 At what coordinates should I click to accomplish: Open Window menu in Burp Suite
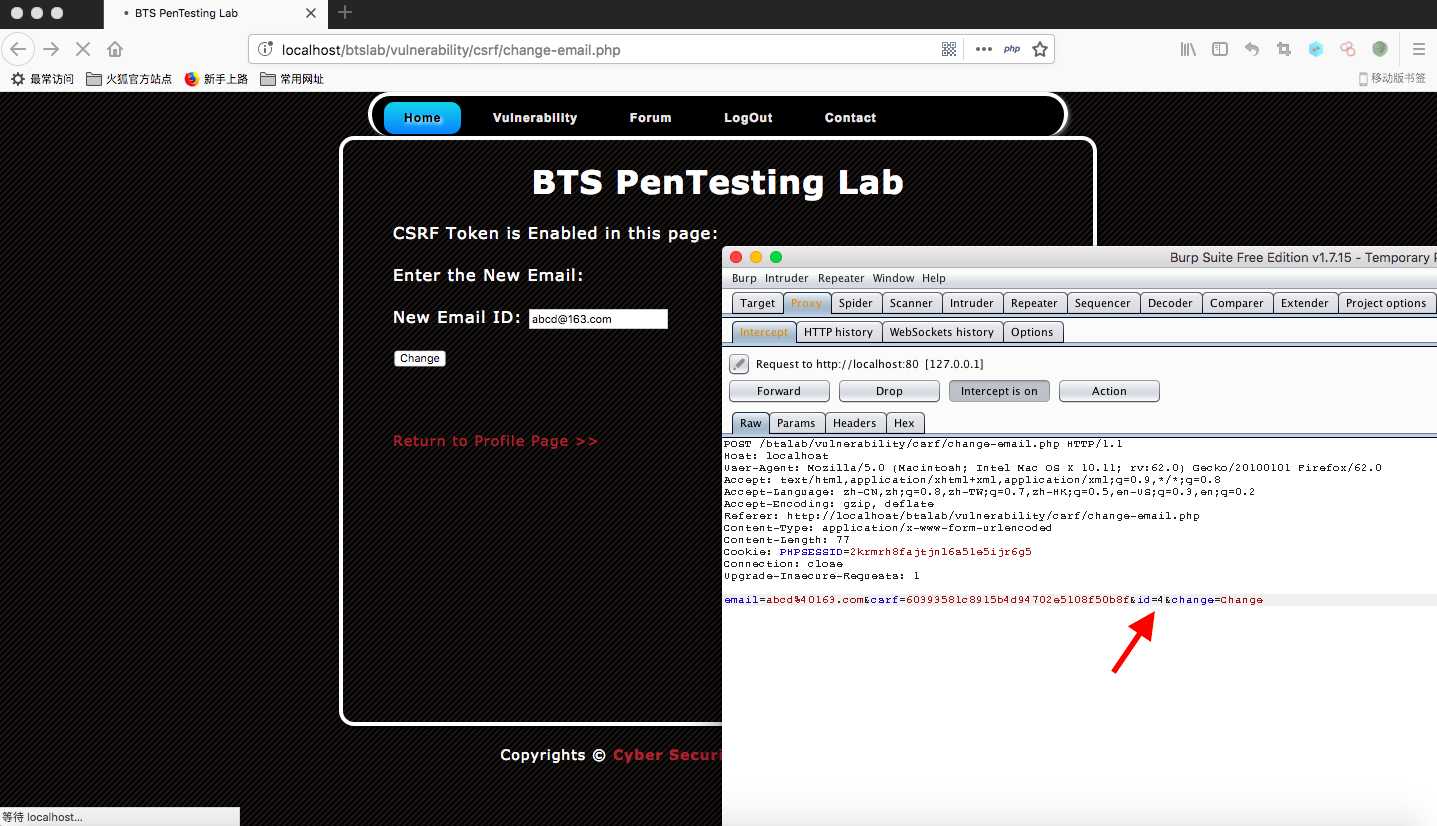point(893,278)
